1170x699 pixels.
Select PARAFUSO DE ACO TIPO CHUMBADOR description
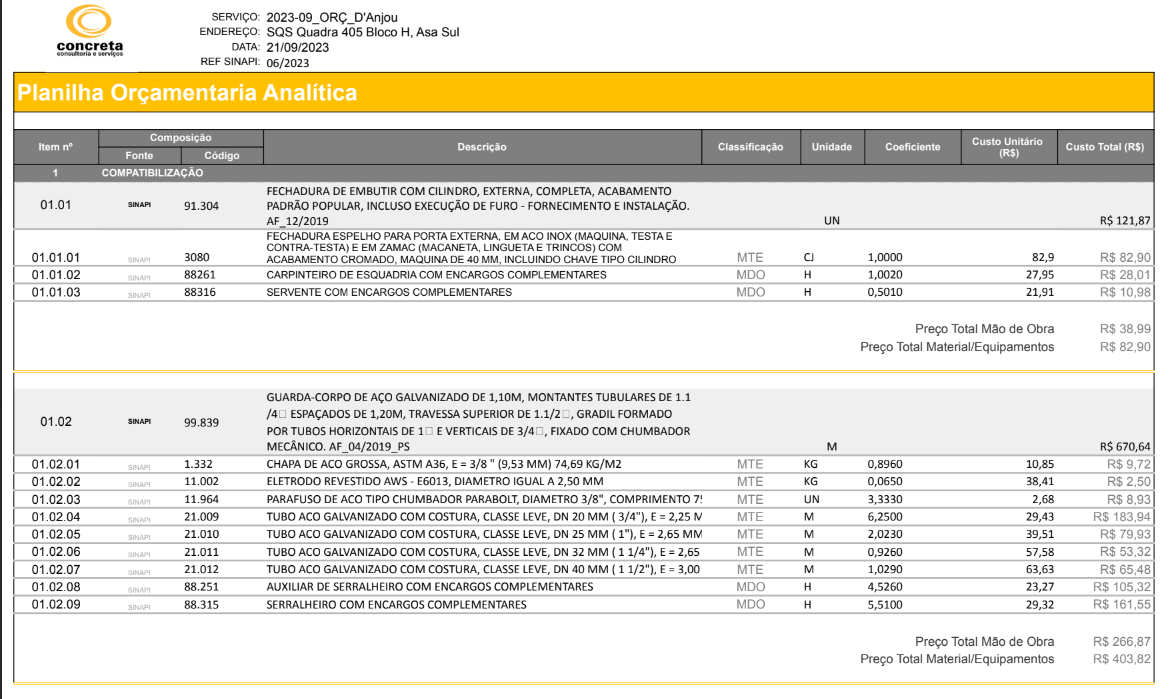pyautogui.click(x=484, y=500)
